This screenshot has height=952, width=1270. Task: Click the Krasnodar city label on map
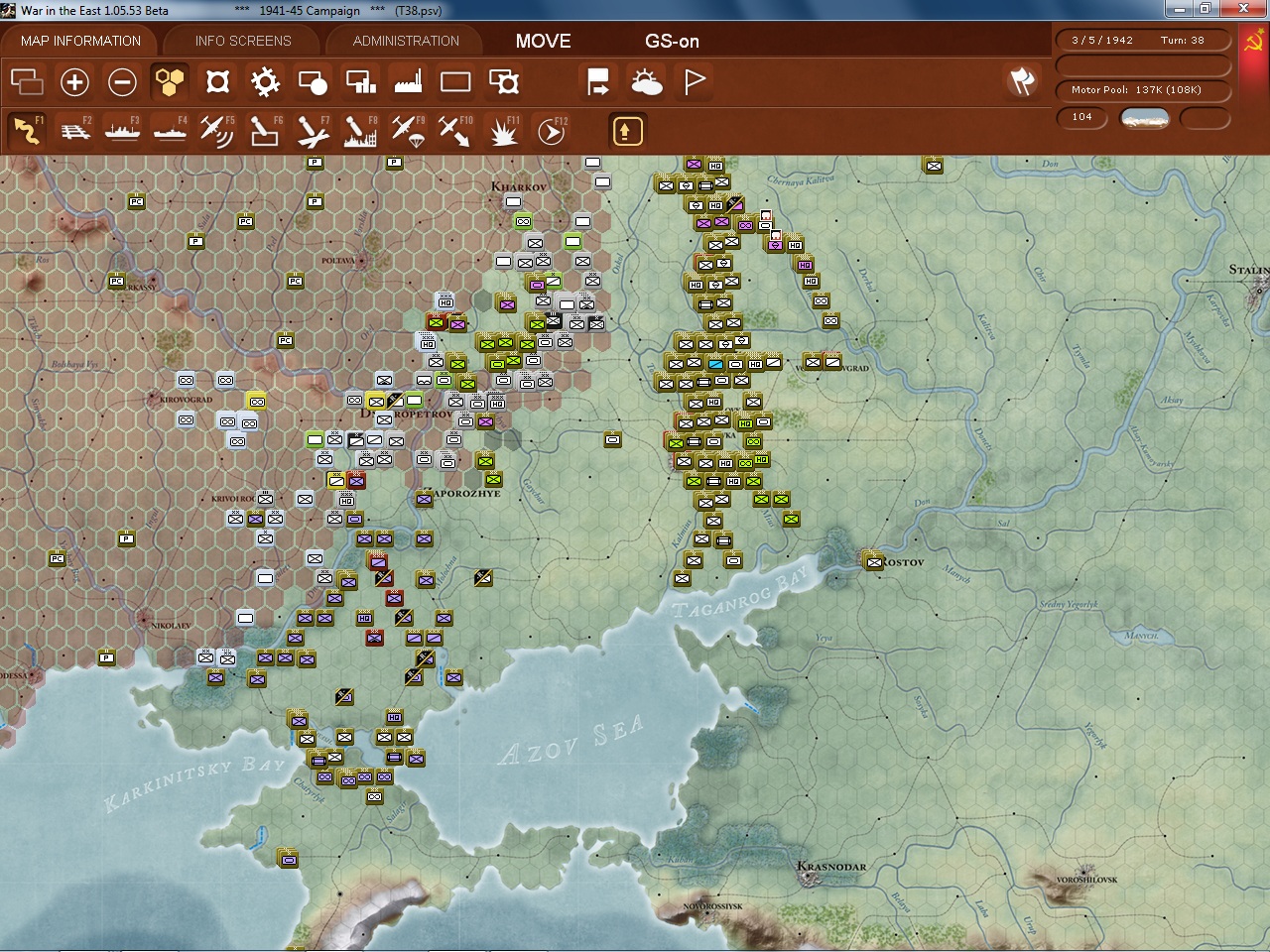coord(831,866)
